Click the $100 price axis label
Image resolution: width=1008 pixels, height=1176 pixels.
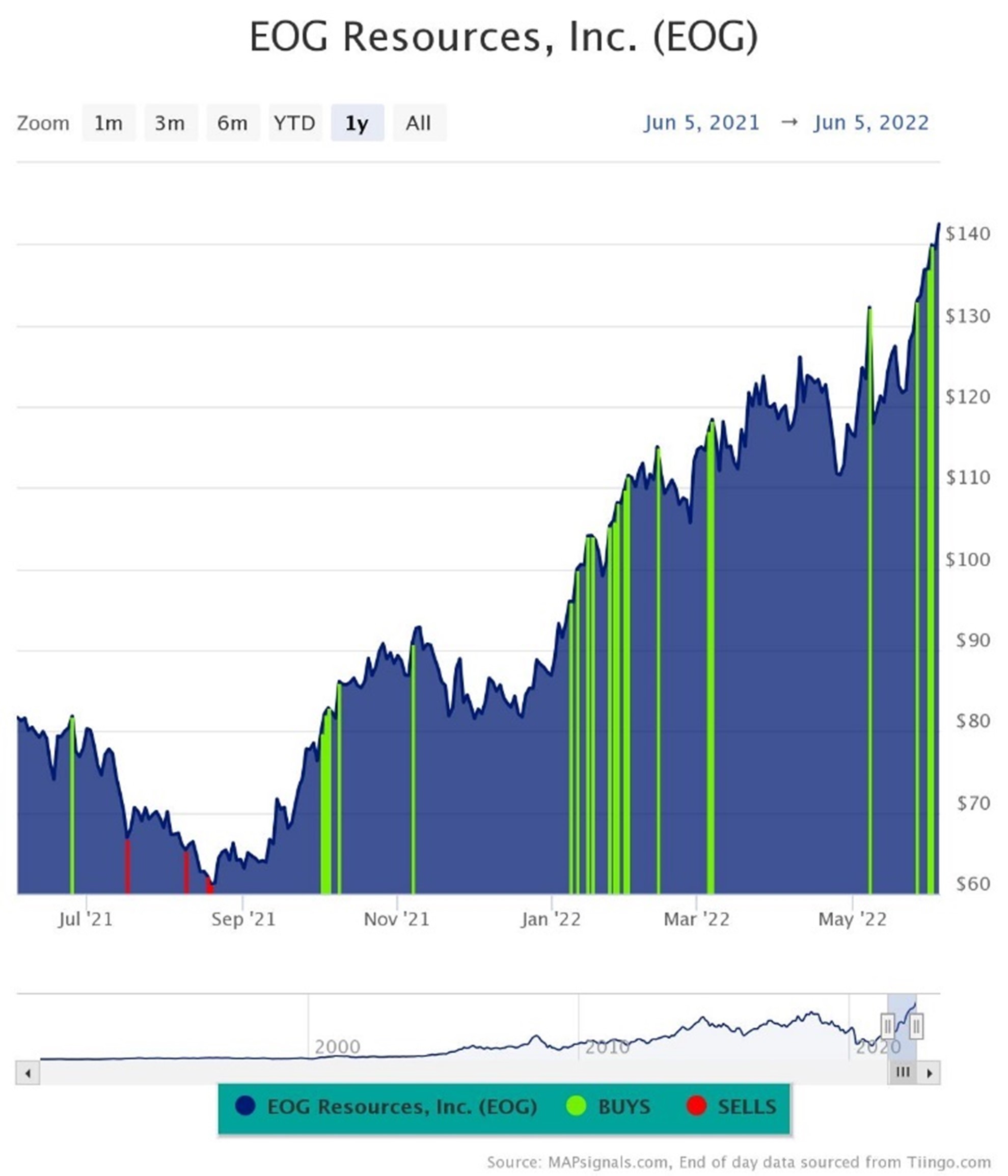click(968, 560)
